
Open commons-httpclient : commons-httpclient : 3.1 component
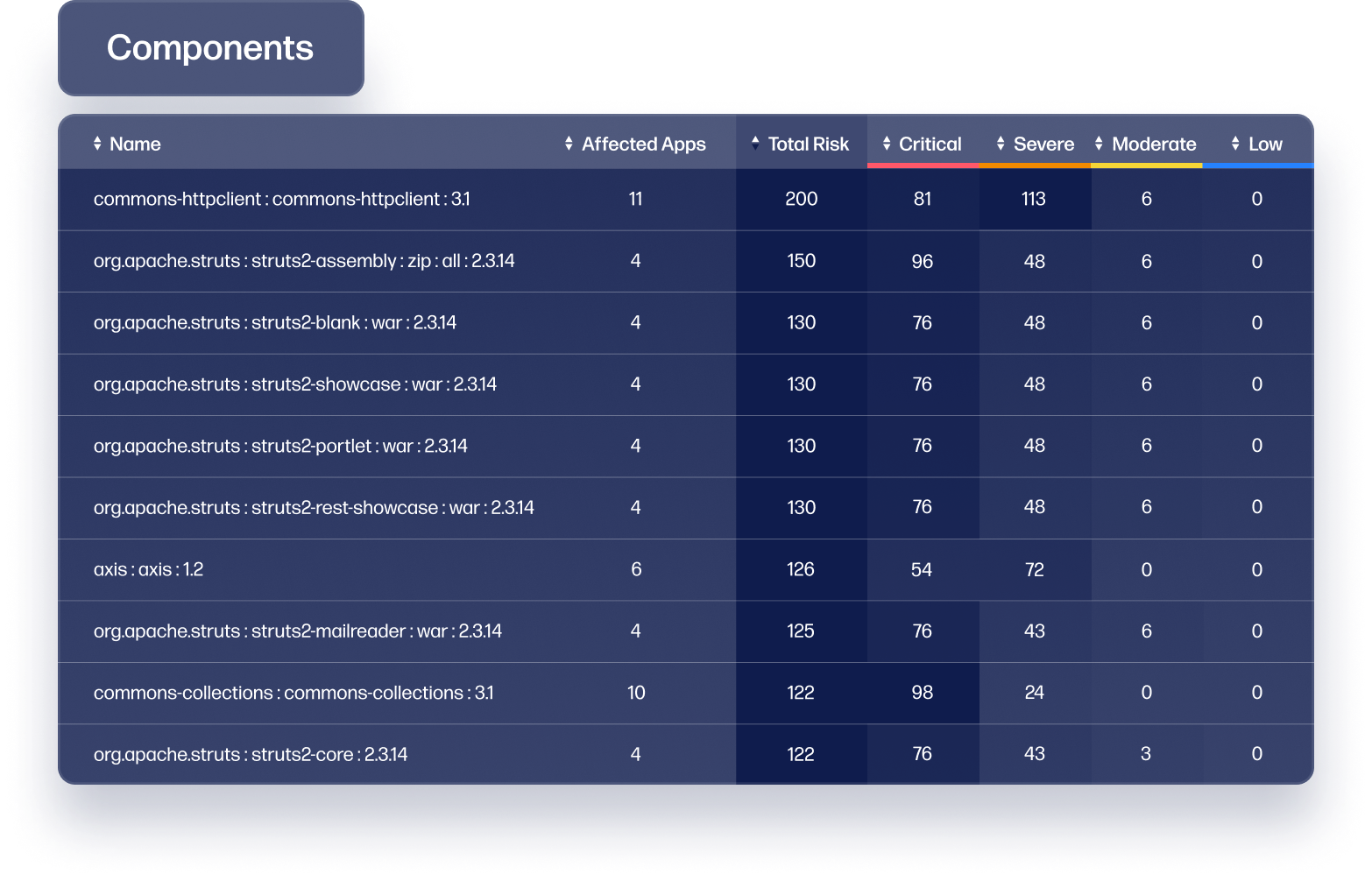pyautogui.click(x=282, y=200)
